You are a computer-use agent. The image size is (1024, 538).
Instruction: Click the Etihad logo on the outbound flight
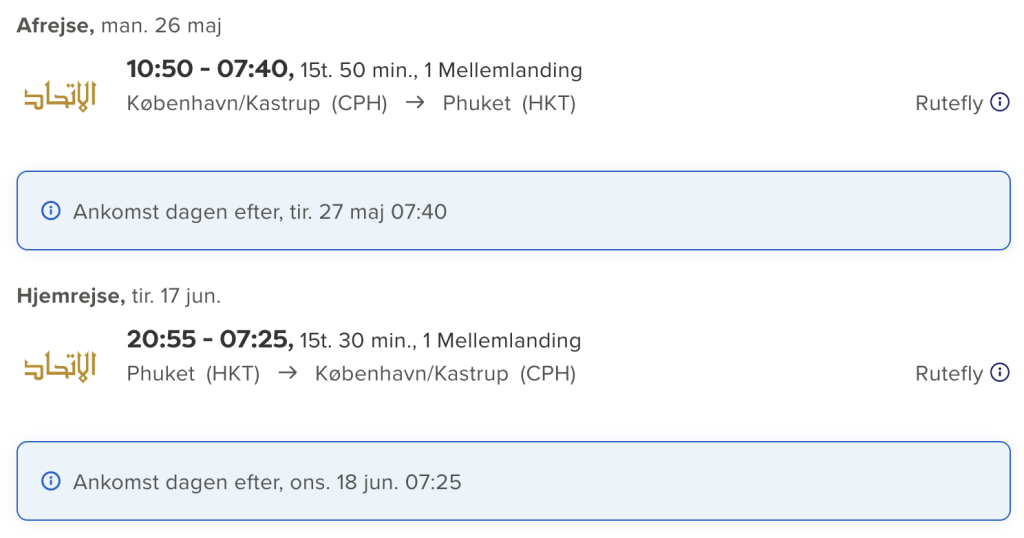pyautogui.click(x=60, y=96)
